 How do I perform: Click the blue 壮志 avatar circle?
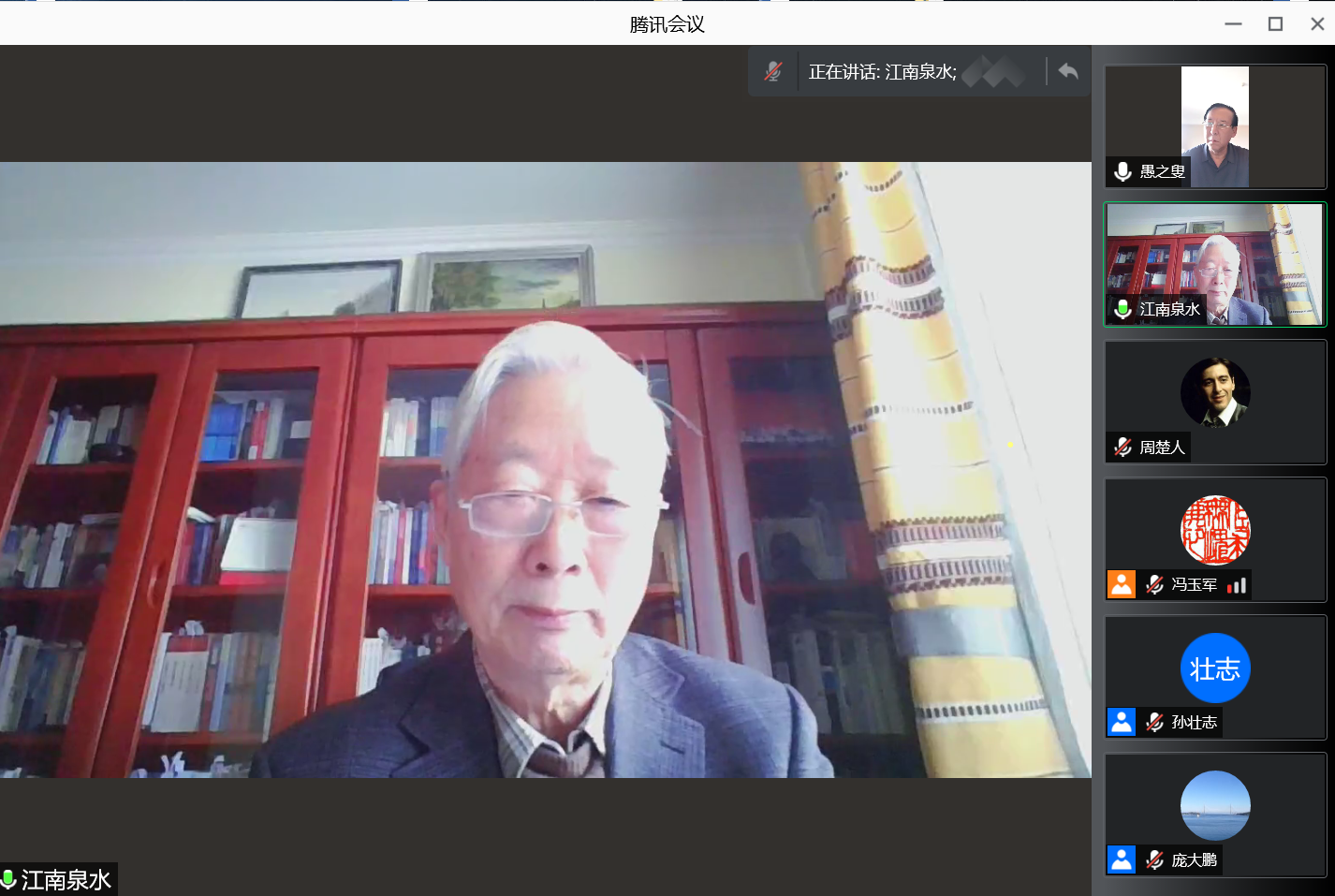[x=1215, y=668]
